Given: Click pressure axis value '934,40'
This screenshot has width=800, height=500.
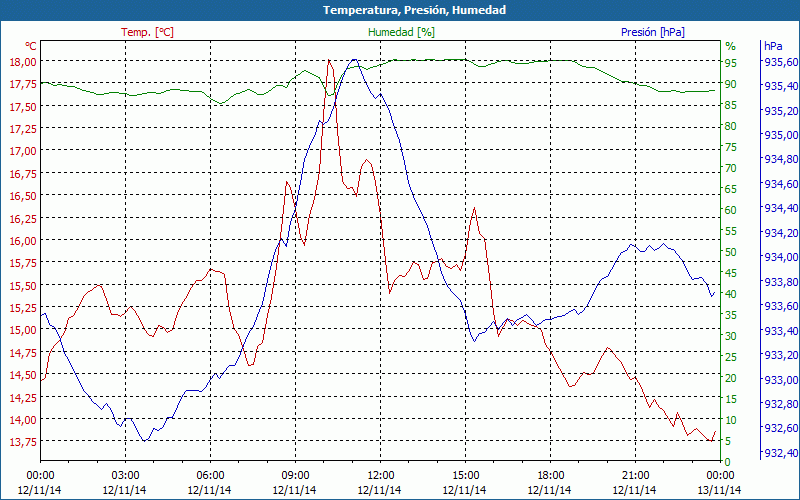Looking at the screenshot, I should coord(781,208).
